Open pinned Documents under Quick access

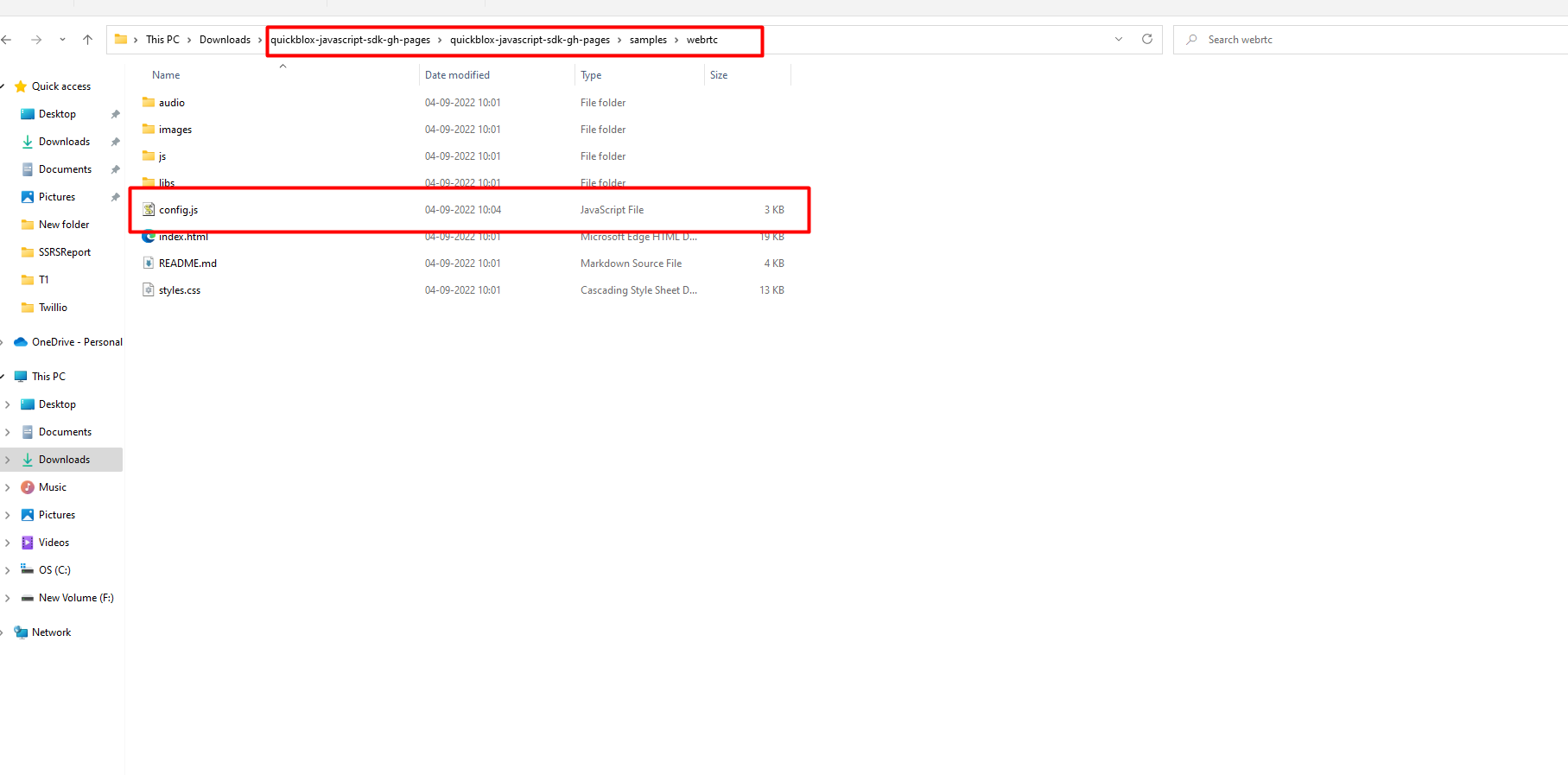tap(65, 169)
